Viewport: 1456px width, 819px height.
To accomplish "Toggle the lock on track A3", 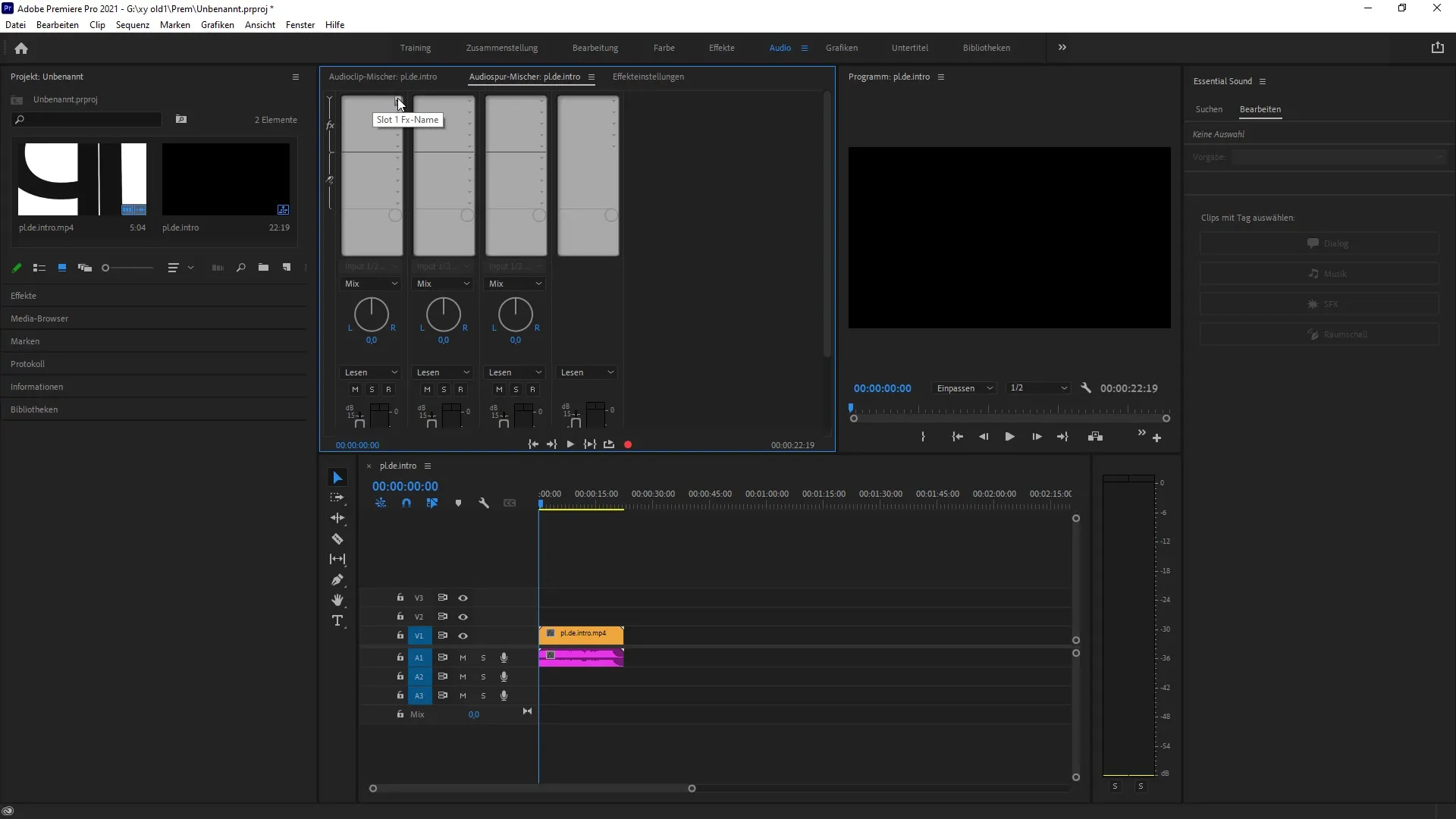I will 400,695.
